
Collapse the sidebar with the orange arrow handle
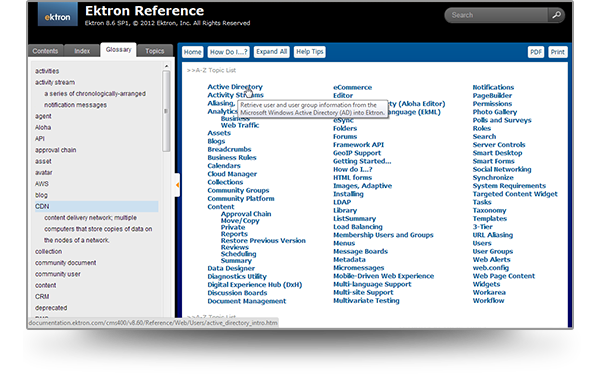pyautogui.click(x=177, y=185)
